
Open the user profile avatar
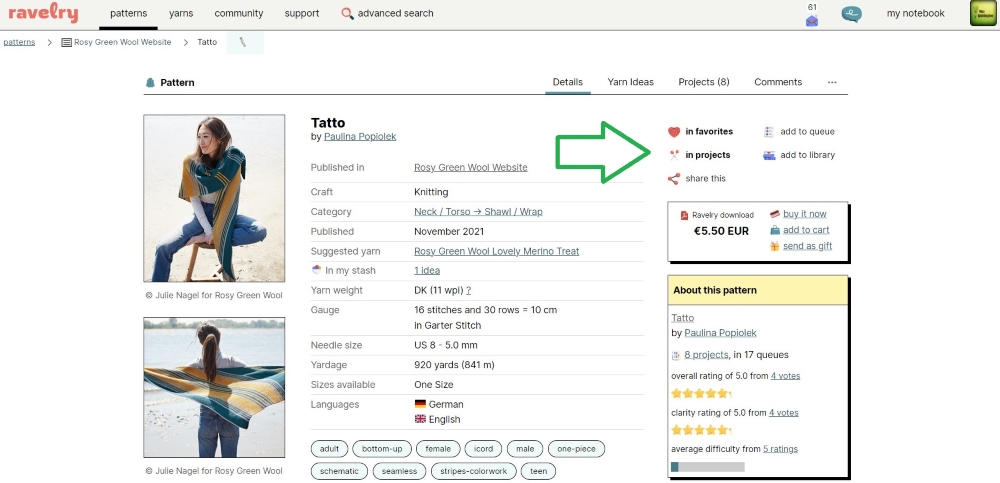pos(983,13)
